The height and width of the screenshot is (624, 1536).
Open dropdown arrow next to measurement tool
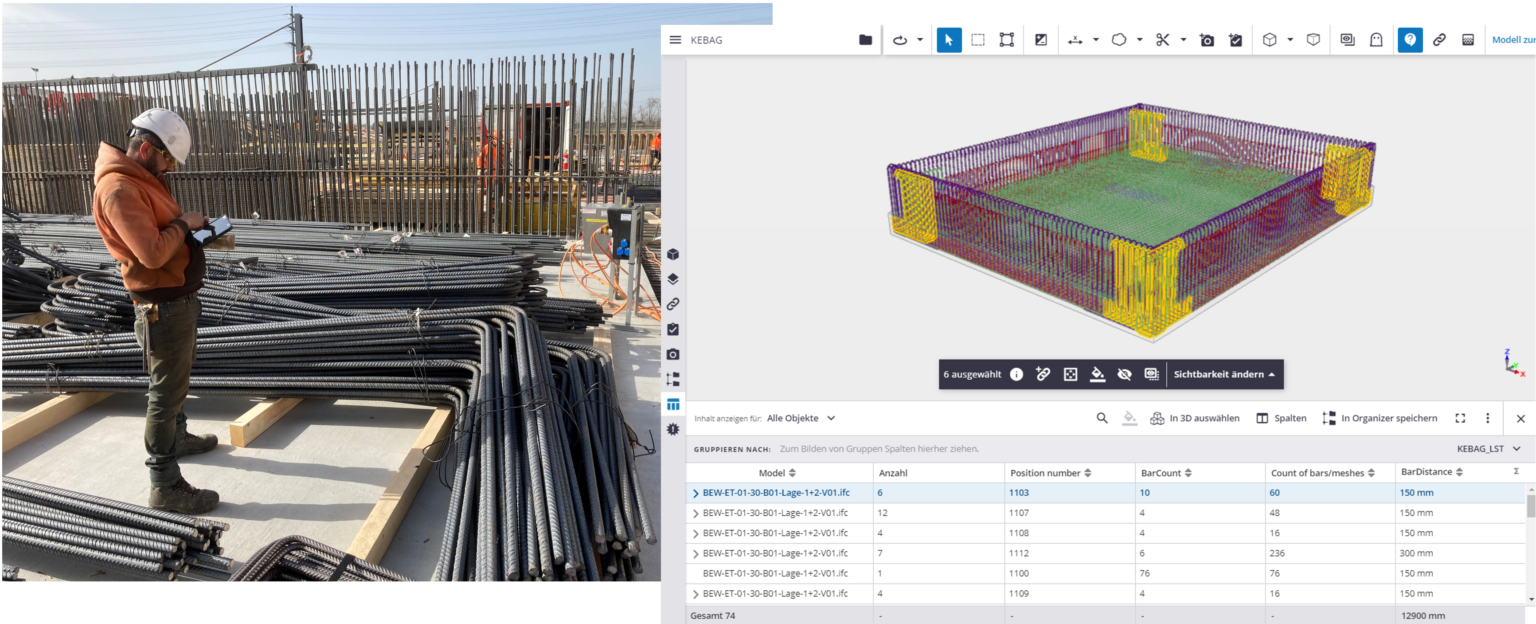1096,40
